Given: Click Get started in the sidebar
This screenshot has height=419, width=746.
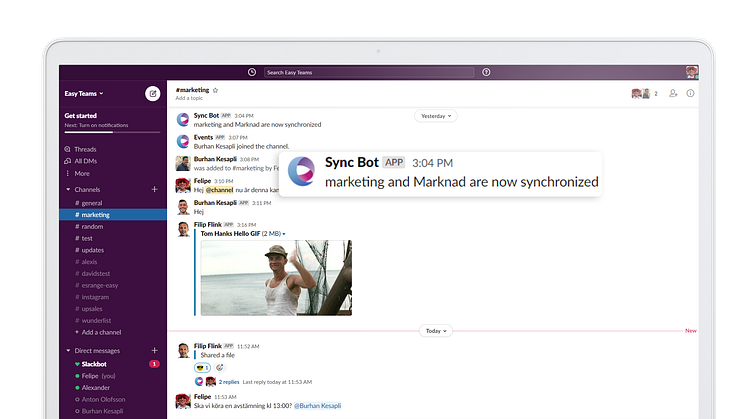Looking at the screenshot, I should 80,116.
